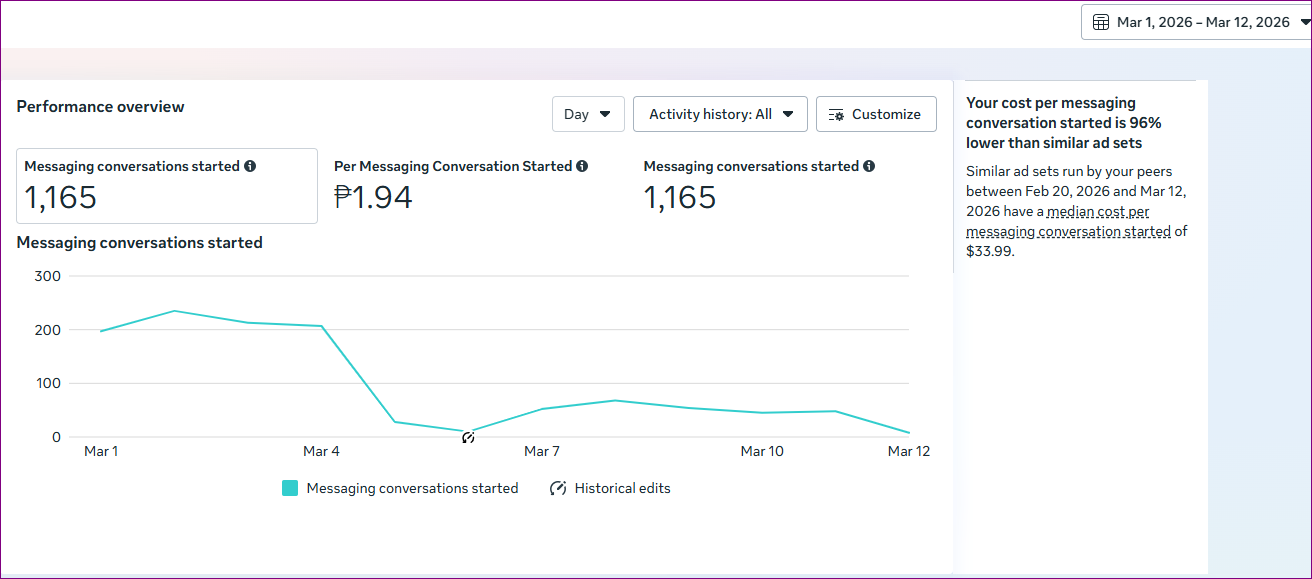
Task: Click the Customize button label
Action: coord(886,114)
